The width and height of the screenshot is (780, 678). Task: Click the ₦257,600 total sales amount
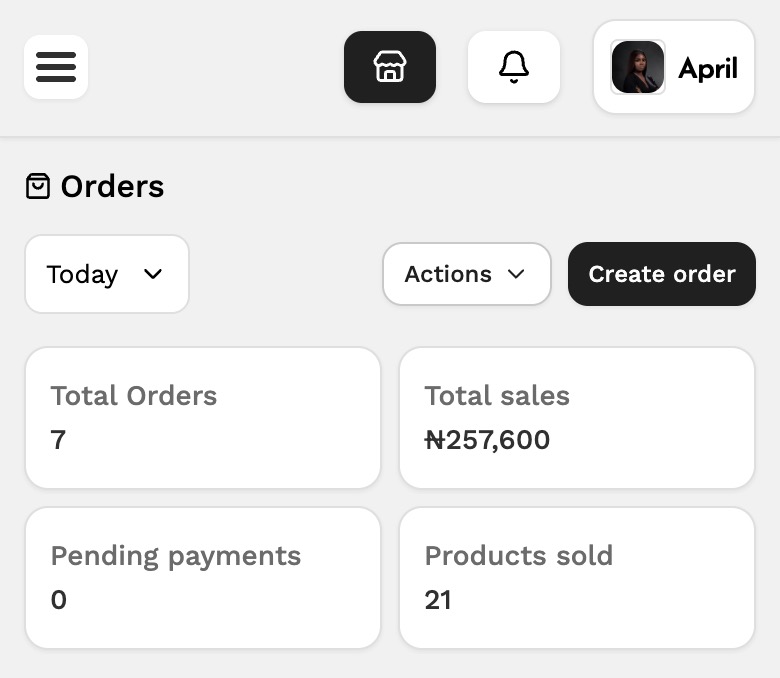point(487,440)
